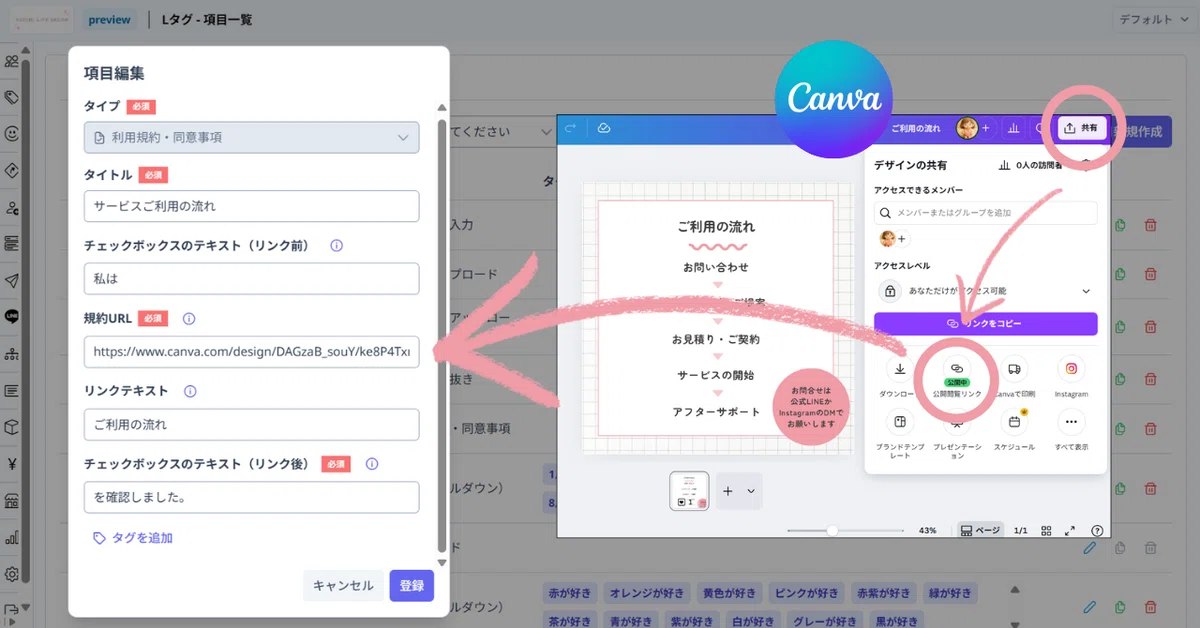The image size is (1200, 628).
Task: Click the Canva cloud save status icon
Action: (x=604, y=128)
